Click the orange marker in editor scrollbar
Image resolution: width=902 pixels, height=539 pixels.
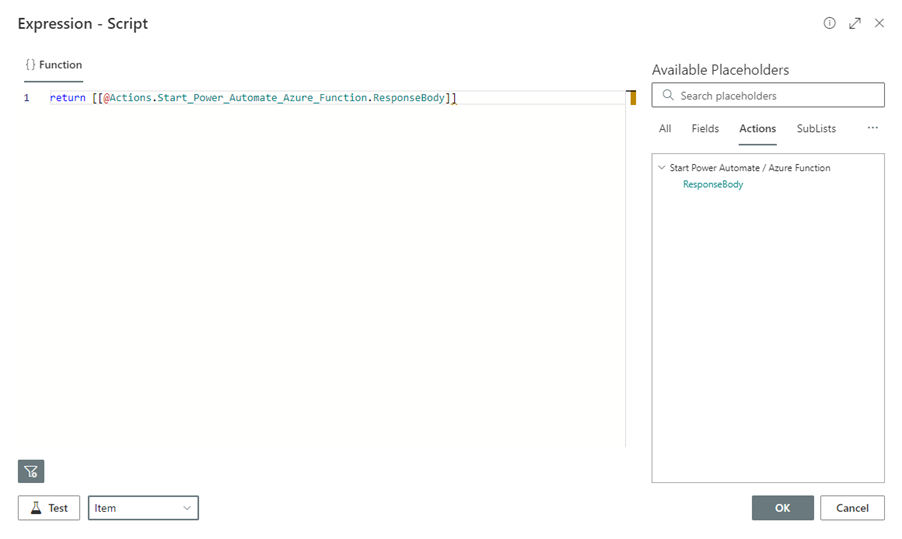632,98
